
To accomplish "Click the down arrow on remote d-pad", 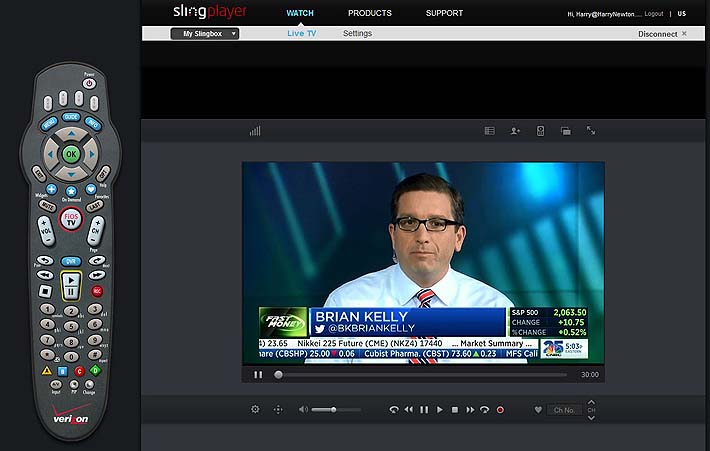I will click(x=72, y=174).
